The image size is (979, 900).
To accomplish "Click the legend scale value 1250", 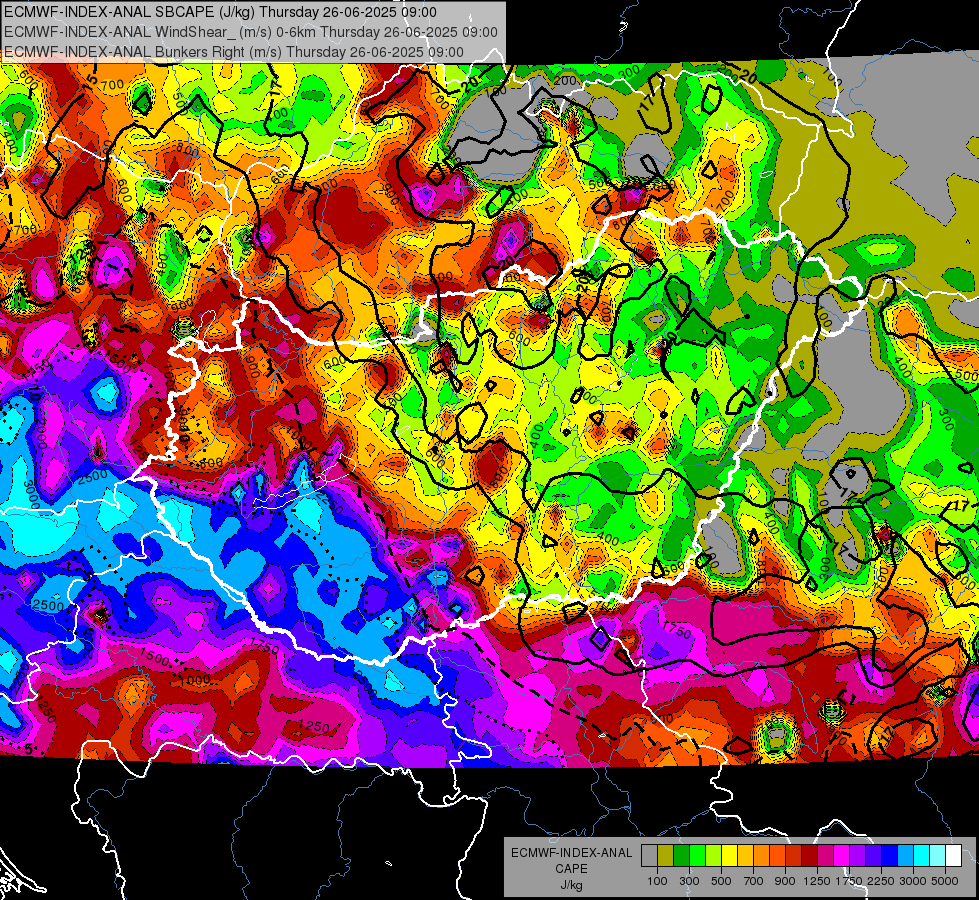I will pos(817,881).
